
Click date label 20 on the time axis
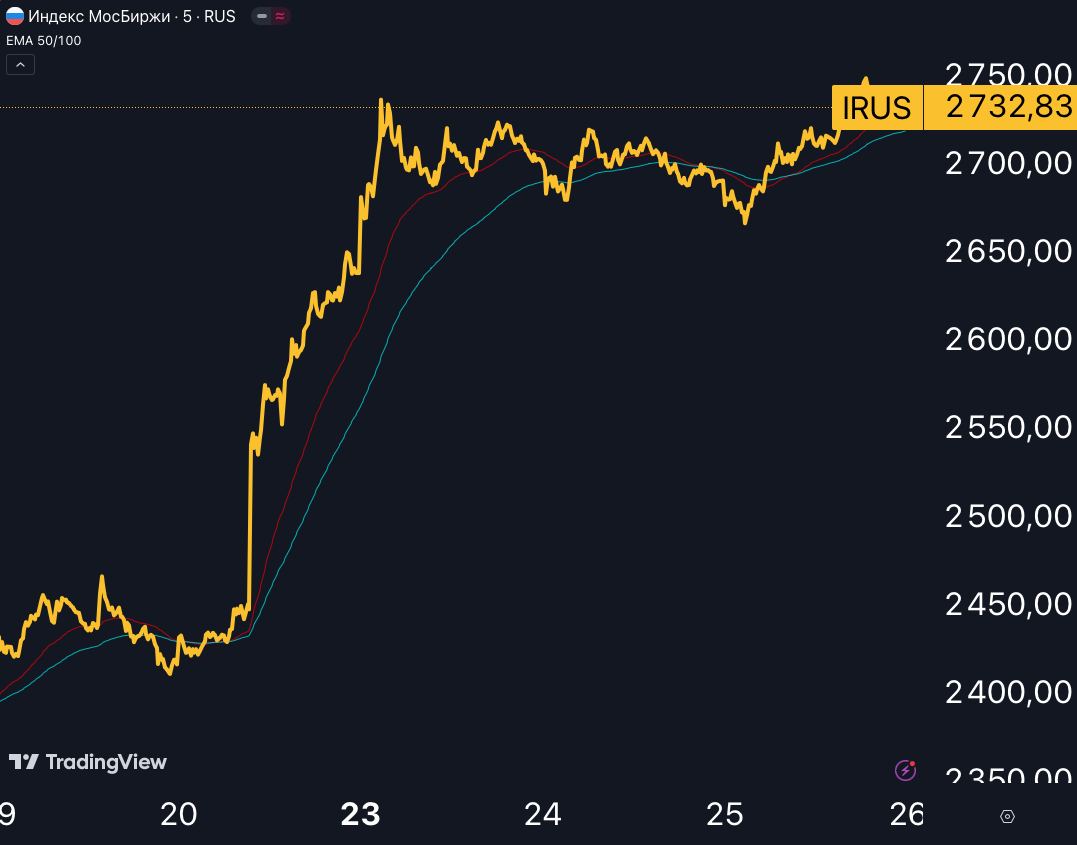click(x=179, y=815)
